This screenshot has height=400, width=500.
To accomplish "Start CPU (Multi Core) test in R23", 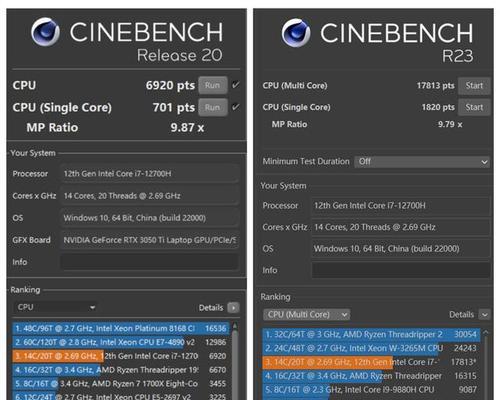I will [x=474, y=86].
